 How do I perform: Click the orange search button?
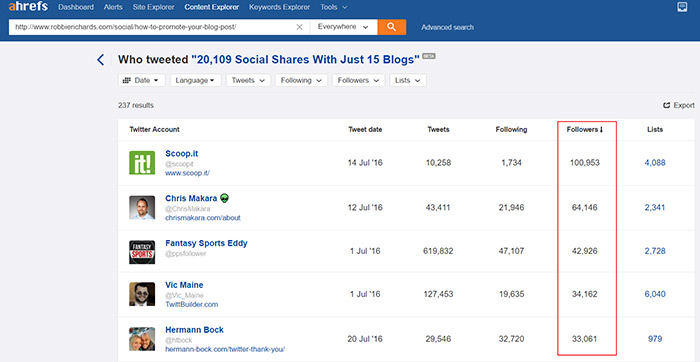click(392, 27)
